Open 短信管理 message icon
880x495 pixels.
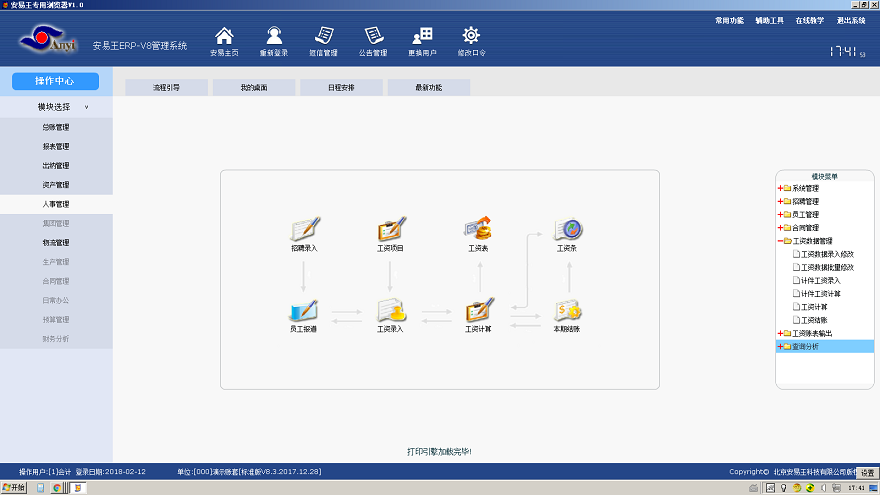323,36
